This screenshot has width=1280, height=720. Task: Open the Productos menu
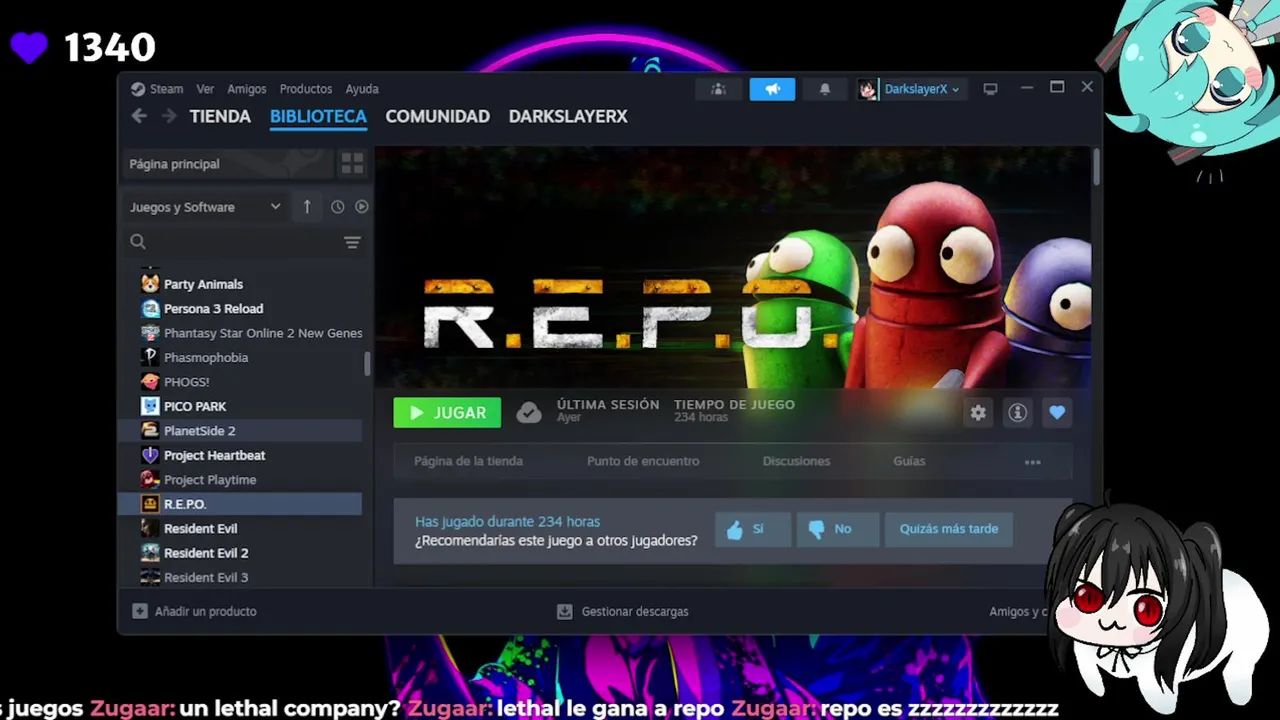pos(306,89)
